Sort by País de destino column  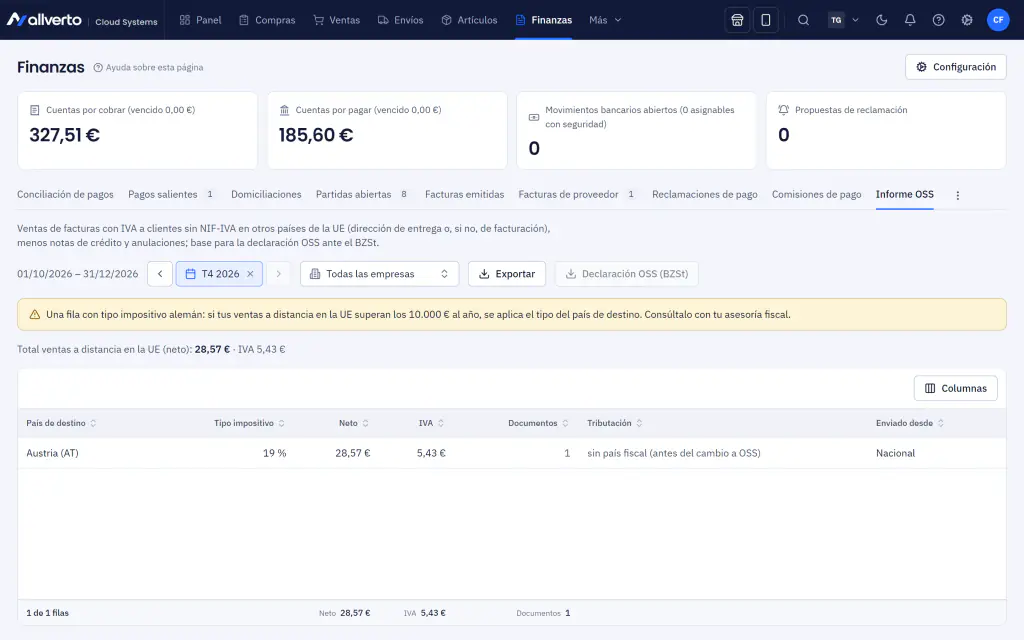click(x=61, y=423)
